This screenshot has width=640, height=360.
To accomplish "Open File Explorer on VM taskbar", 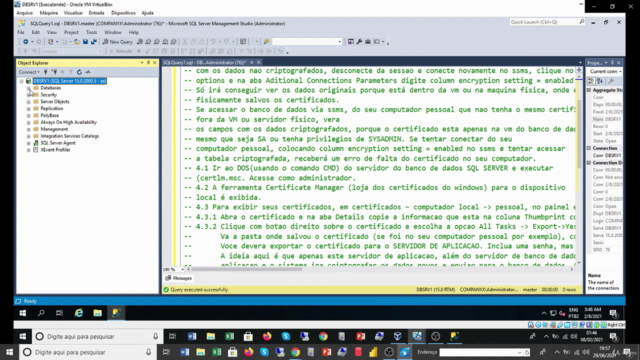I will tap(98, 313).
